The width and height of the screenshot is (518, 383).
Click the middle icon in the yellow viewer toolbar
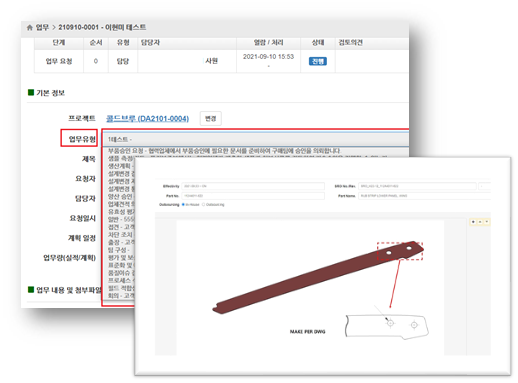pyautogui.click(x=480, y=222)
